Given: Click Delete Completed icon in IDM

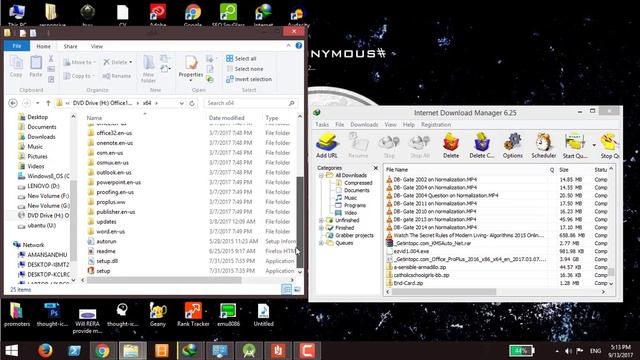Looking at the screenshot, I should click(x=482, y=146).
